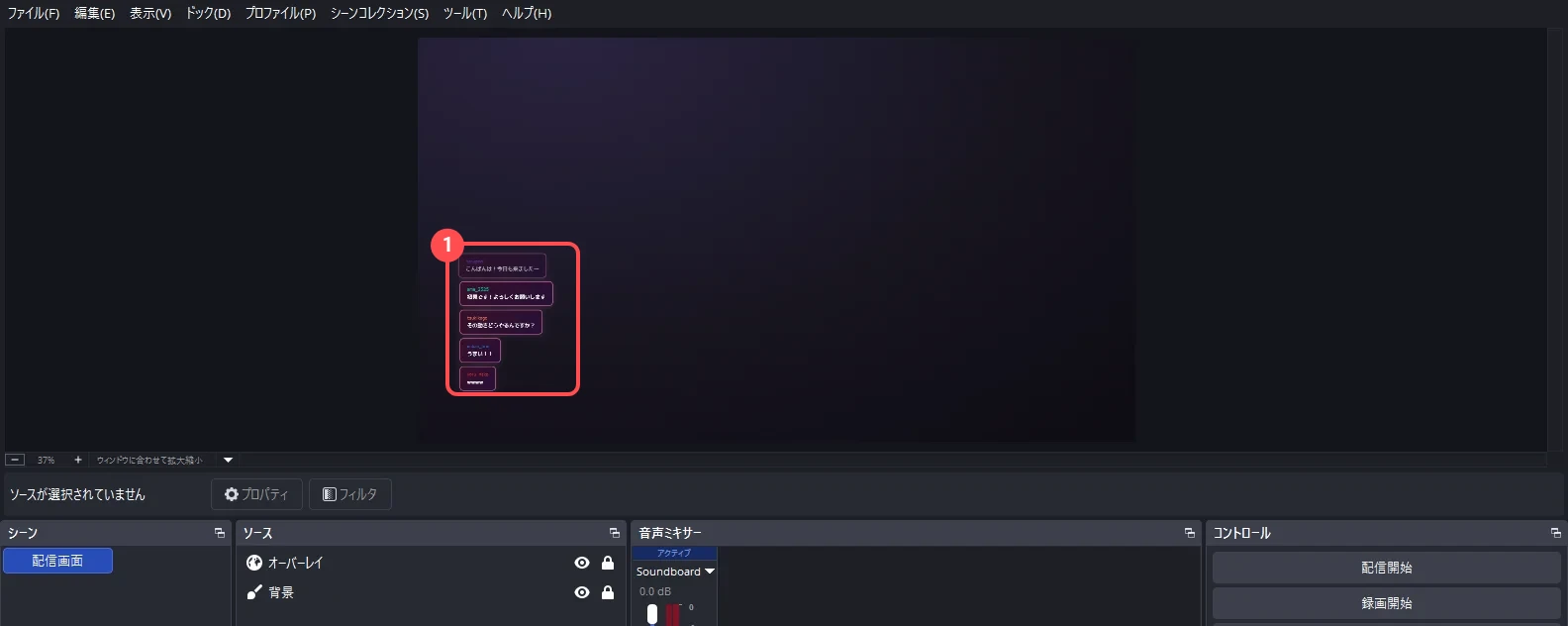
Task: Select the 背景 source row
Action: pos(431,592)
